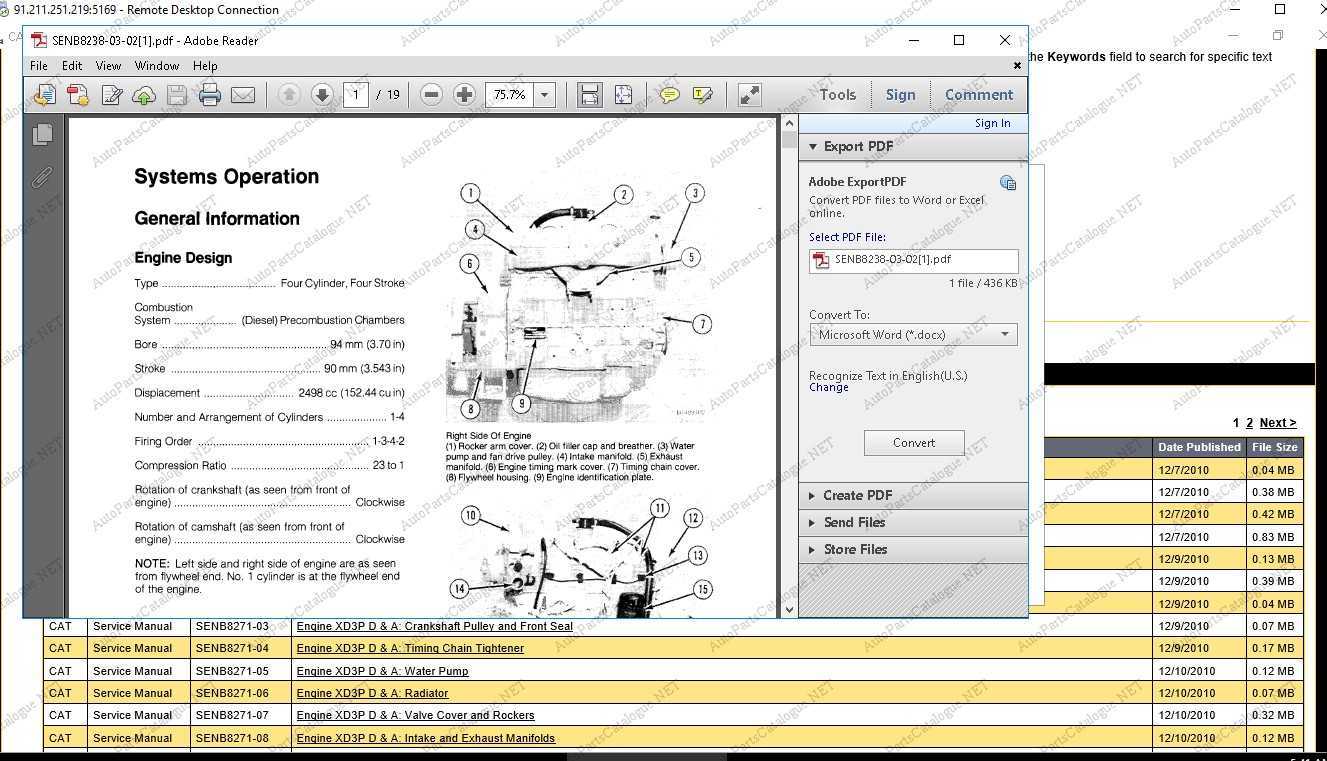Click the zoom percentage field
1327x761 pixels.
(x=510, y=95)
